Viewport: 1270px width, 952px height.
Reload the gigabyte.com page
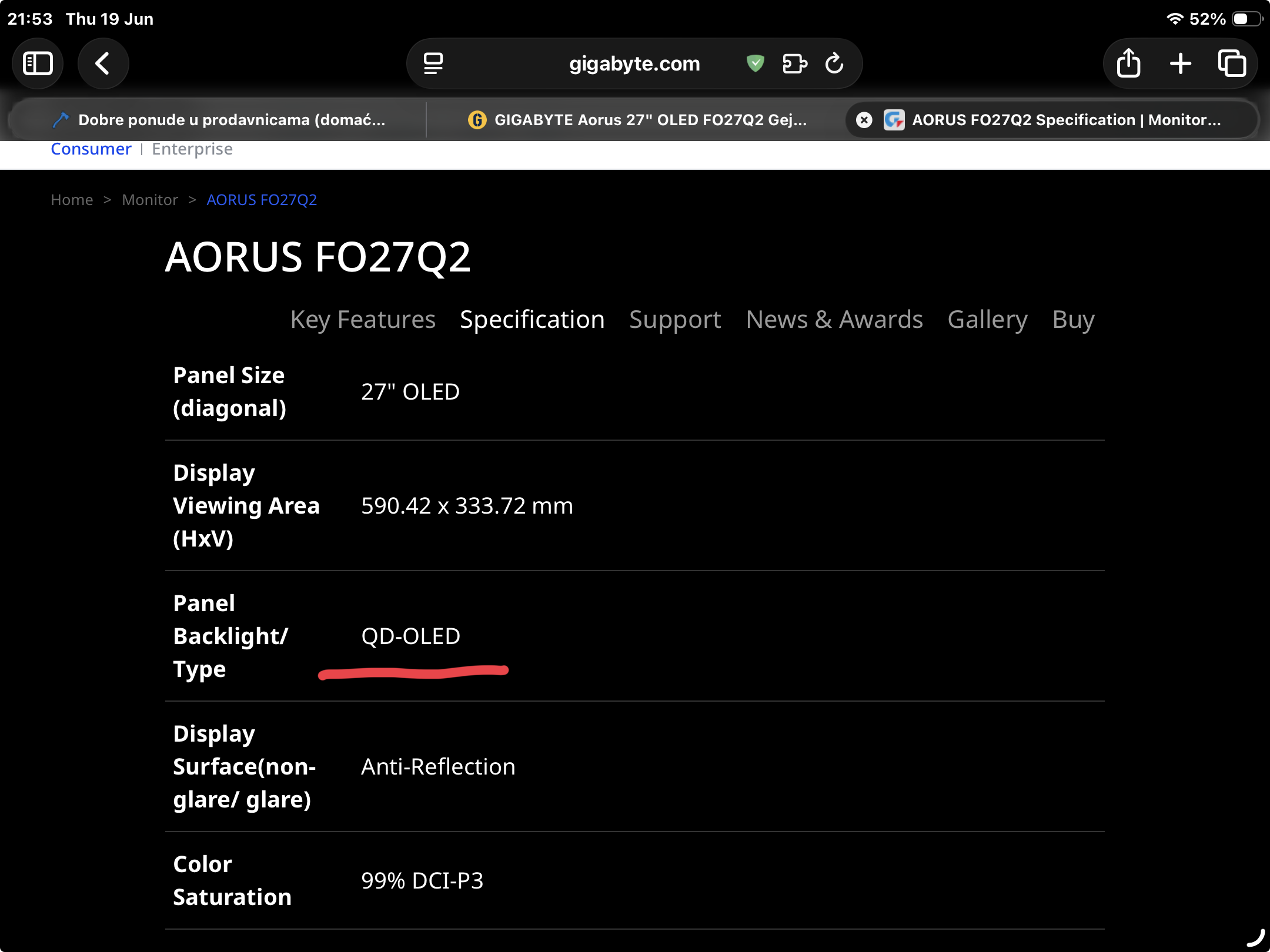pyautogui.click(x=834, y=63)
